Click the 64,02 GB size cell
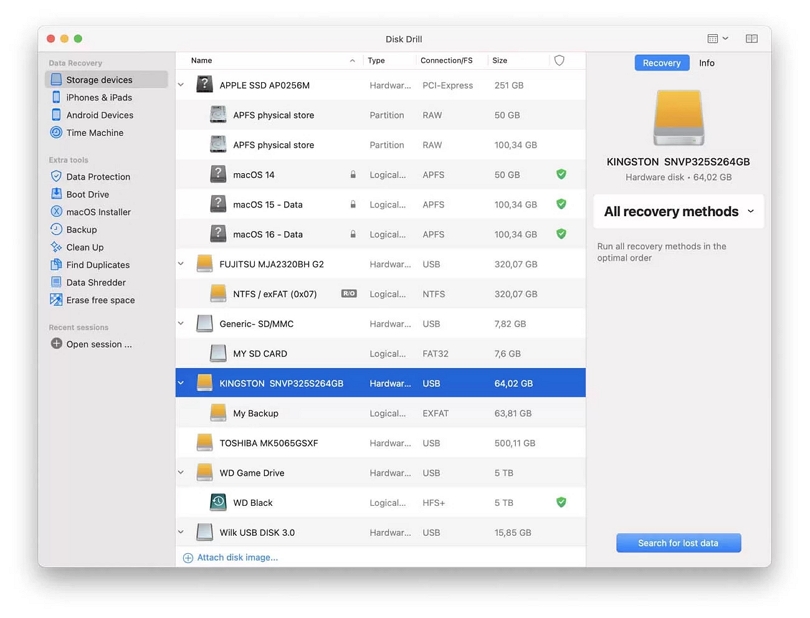Image resolution: width=810 pixels, height=618 pixels. pyautogui.click(x=513, y=383)
